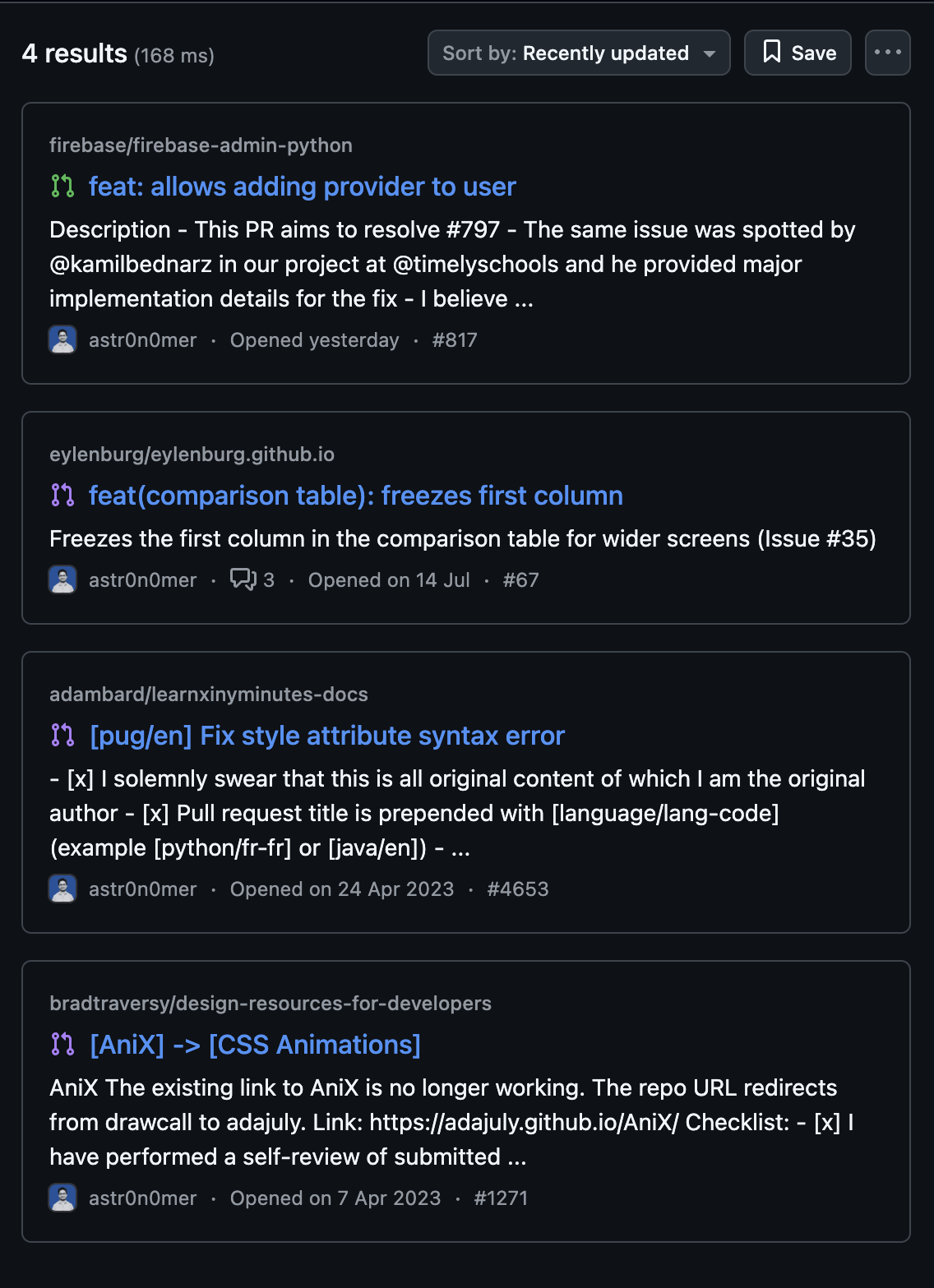Open the 'Sort by: Recently updated' dropdown
The image size is (934, 1288).
(x=578, y=52)
